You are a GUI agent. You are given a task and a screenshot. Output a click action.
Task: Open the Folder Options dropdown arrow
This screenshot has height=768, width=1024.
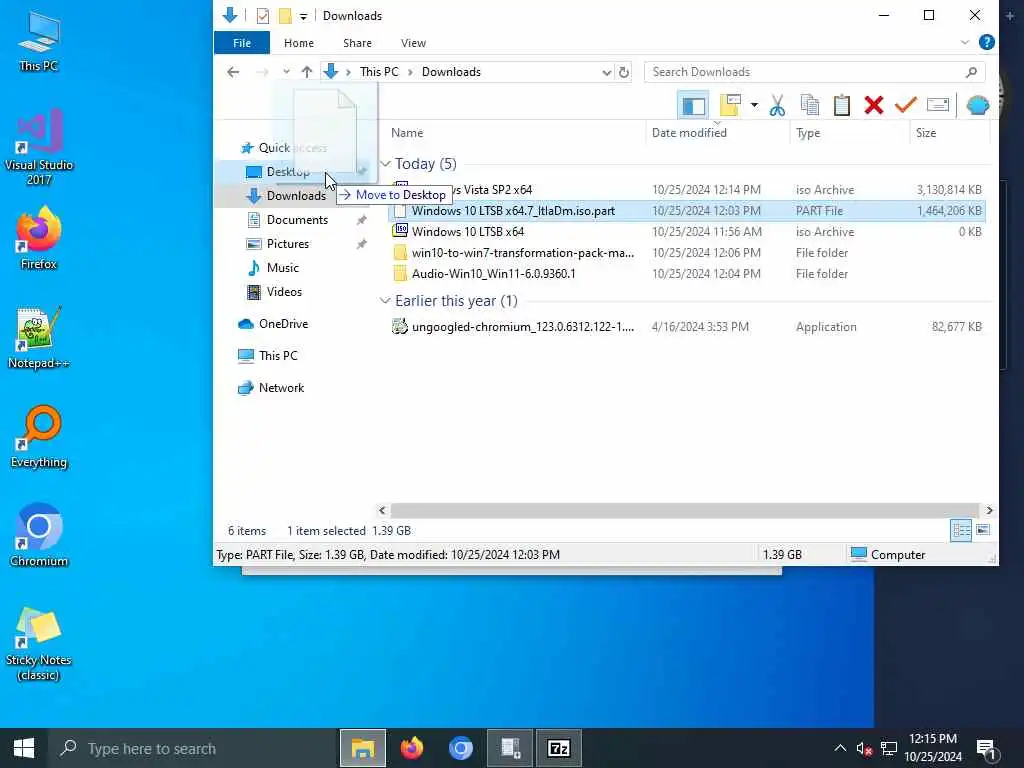pos(754,105)
